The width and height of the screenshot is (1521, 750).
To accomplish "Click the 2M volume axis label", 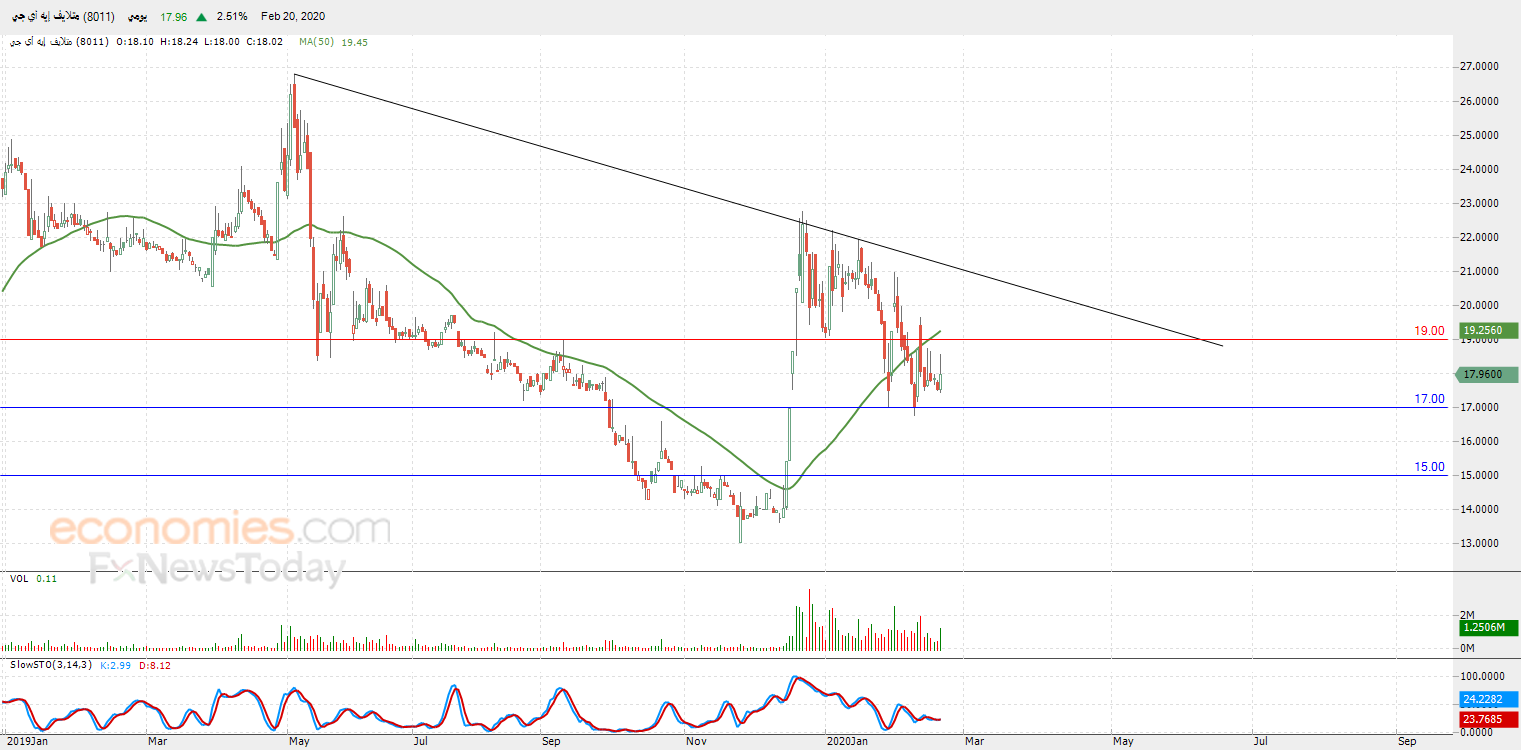I will (1468, 615).
